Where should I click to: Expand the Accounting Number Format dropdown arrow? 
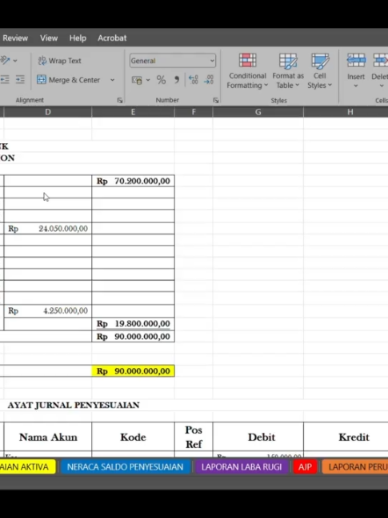click(x=148, y=80)
